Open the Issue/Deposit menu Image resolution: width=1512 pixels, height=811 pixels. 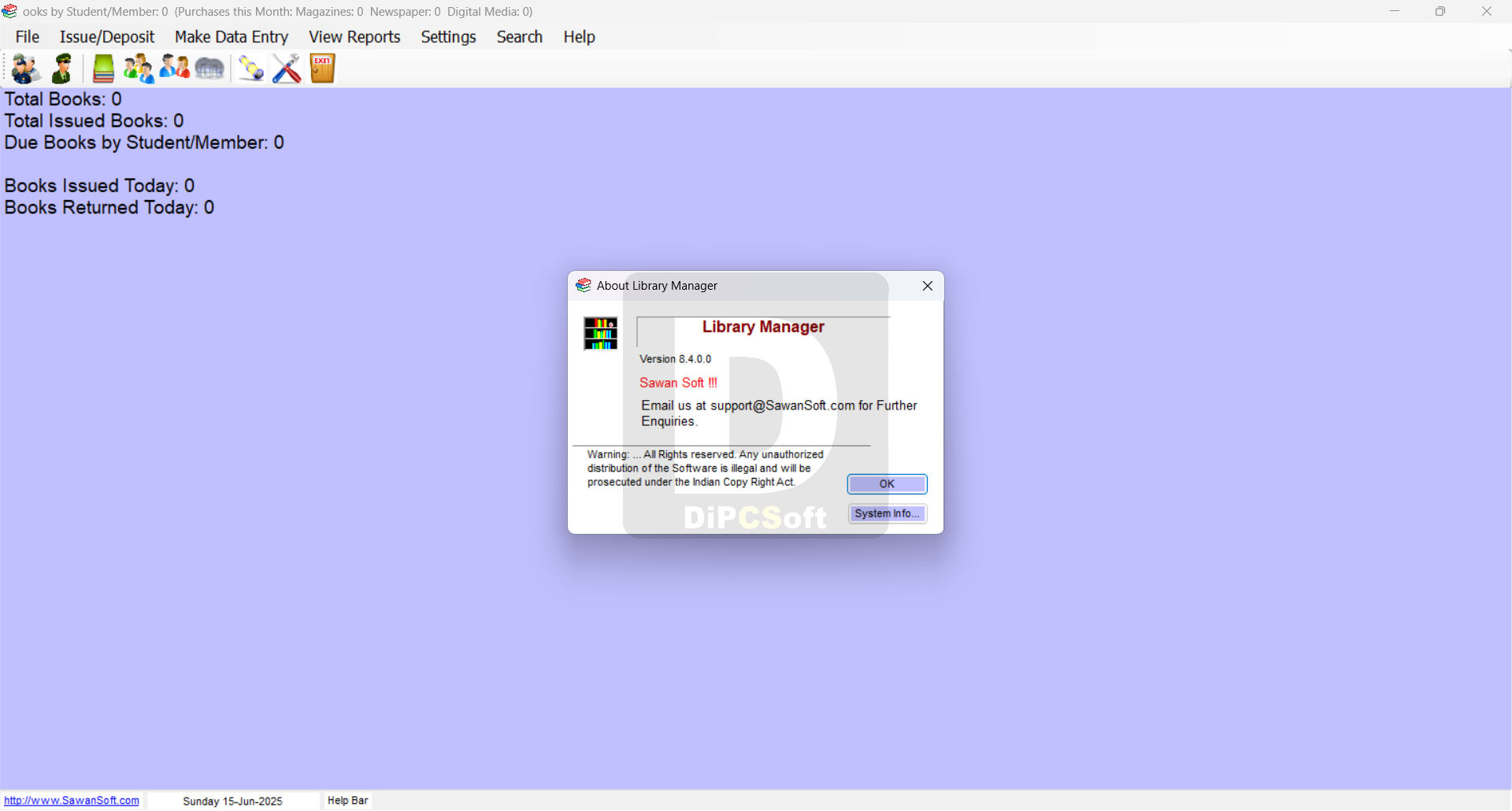pos(107,37)
